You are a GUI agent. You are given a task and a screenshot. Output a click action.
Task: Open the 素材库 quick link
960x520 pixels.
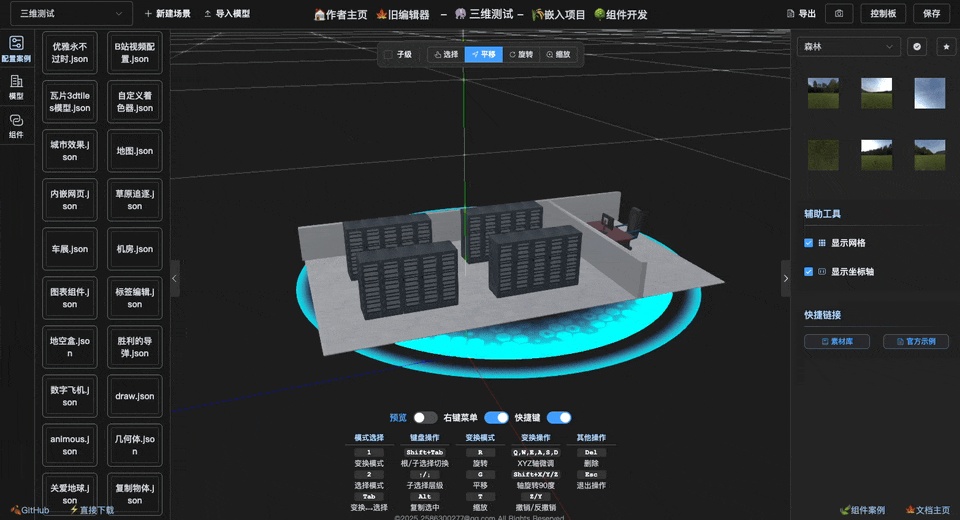837,341
